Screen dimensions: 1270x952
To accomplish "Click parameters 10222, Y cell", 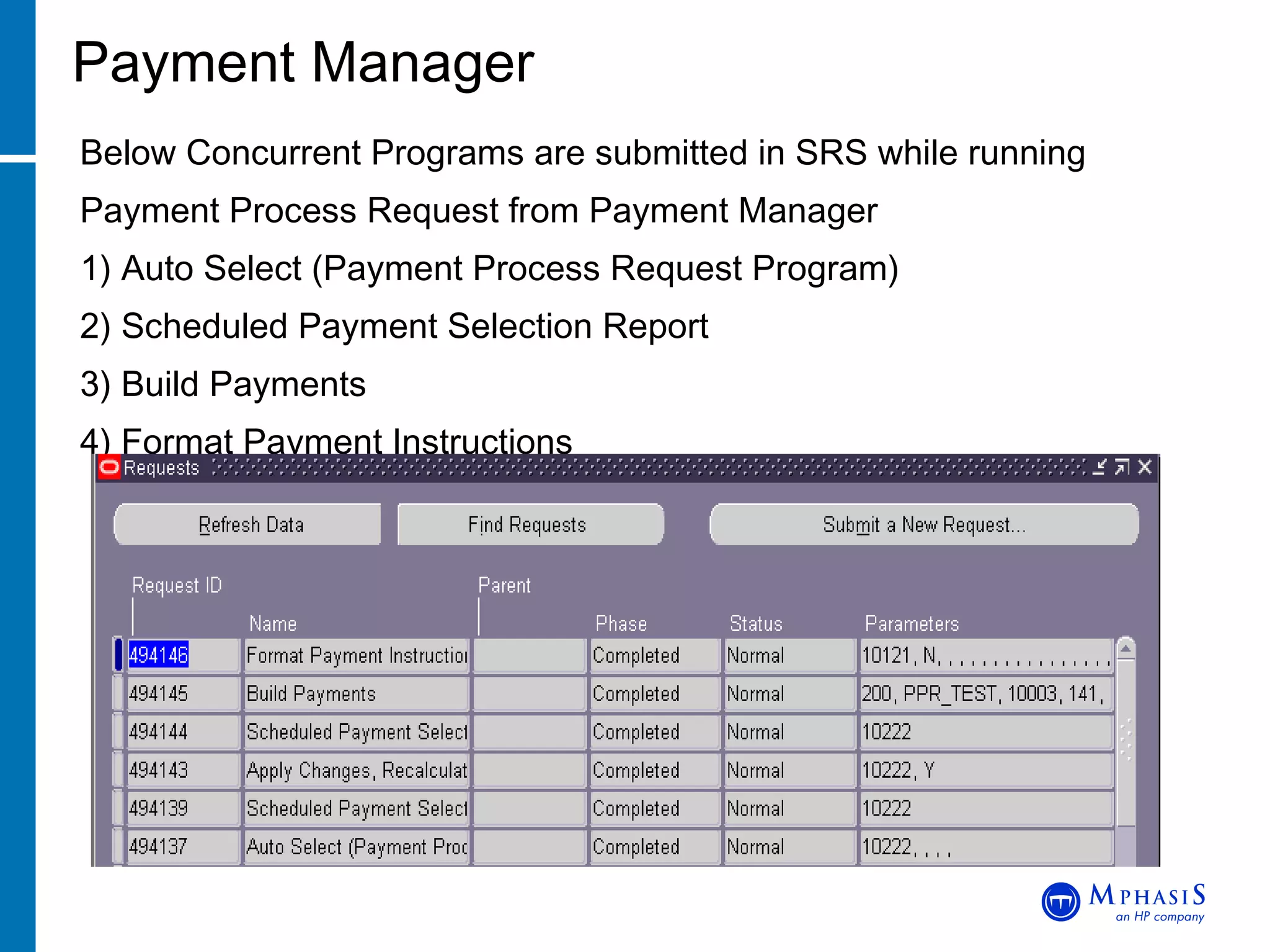I will pyautogui.click(x=986, y=770).
